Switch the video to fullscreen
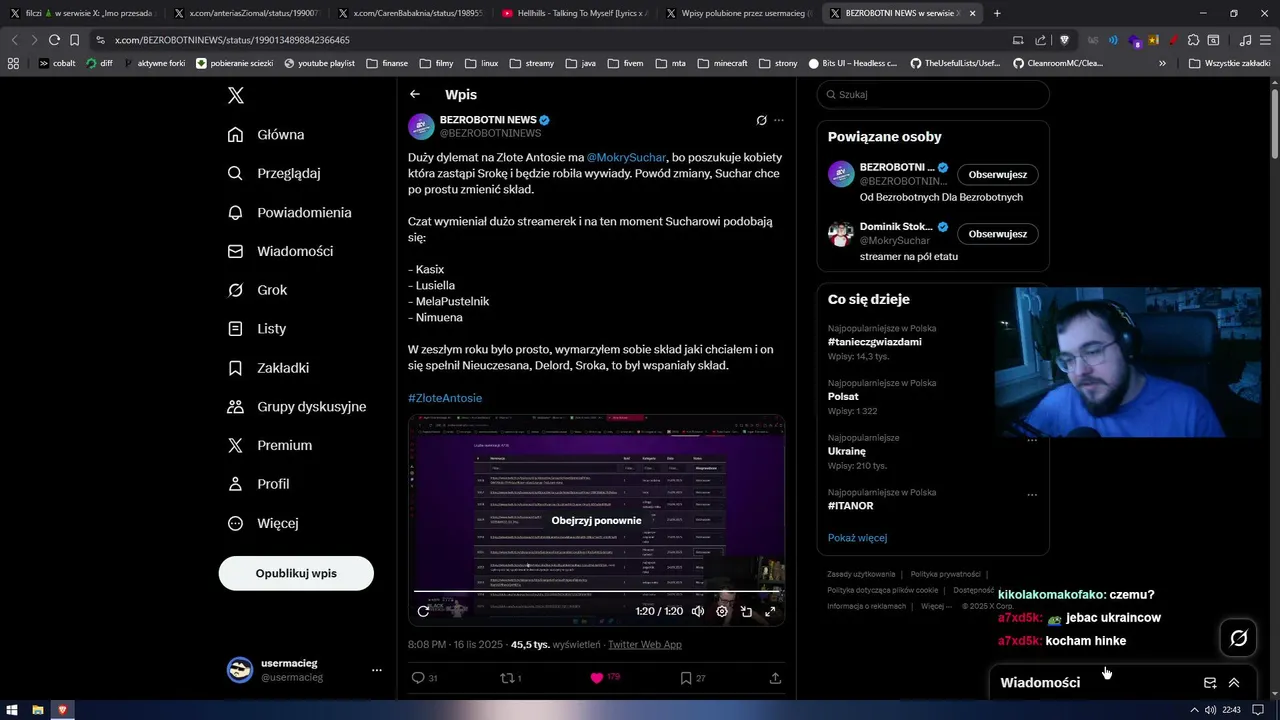1280x720 pixels. 770,611
